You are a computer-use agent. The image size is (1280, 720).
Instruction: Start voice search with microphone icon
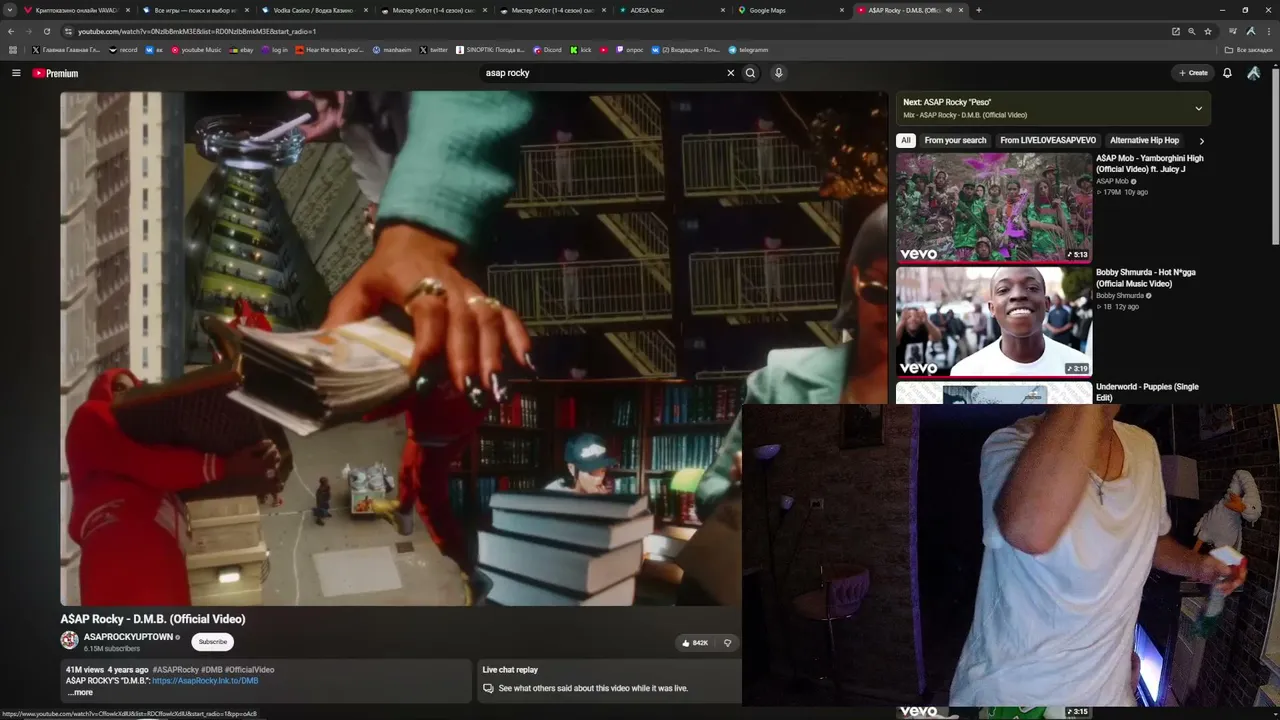click(x=778, y=73)
